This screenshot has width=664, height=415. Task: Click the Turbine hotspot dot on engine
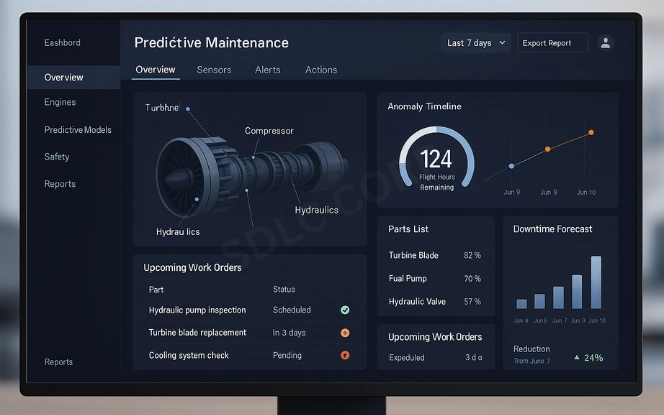pos(188,109)
